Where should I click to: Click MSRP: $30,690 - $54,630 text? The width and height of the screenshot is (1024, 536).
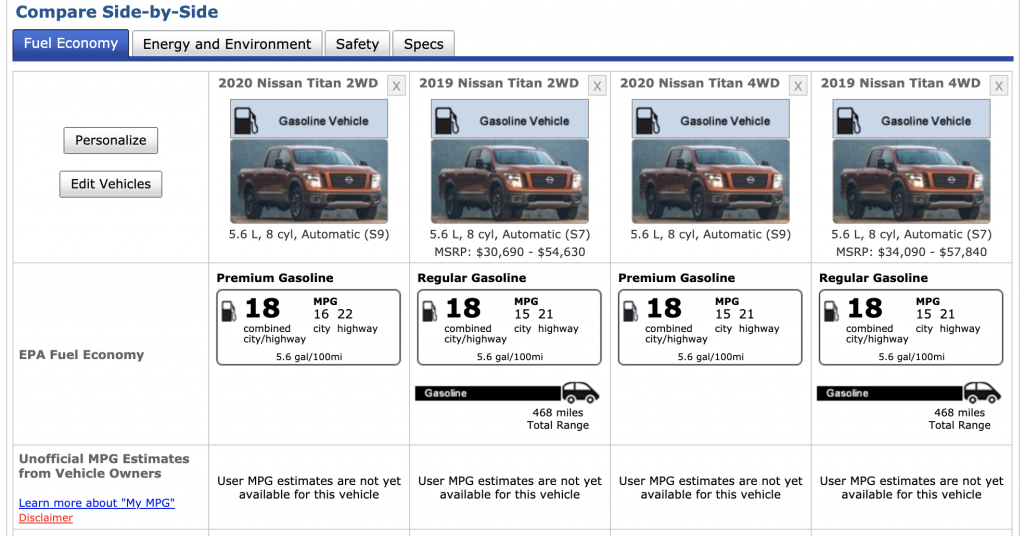tap(509, 252)
